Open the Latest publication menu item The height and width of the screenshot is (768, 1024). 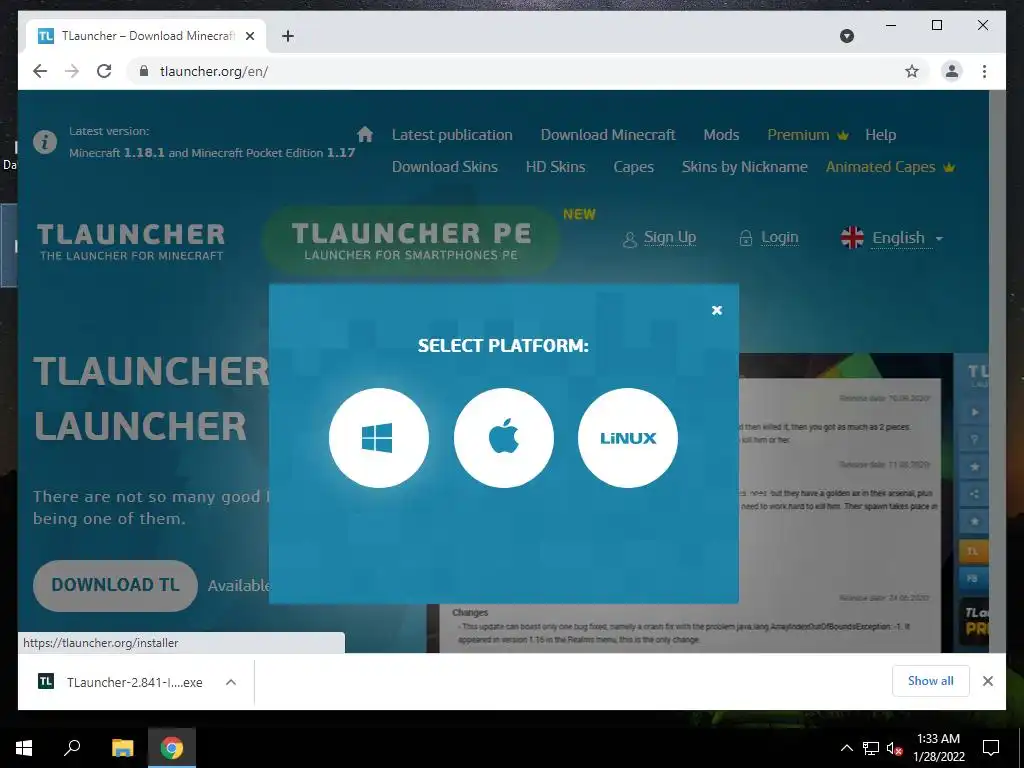point(452,135)
